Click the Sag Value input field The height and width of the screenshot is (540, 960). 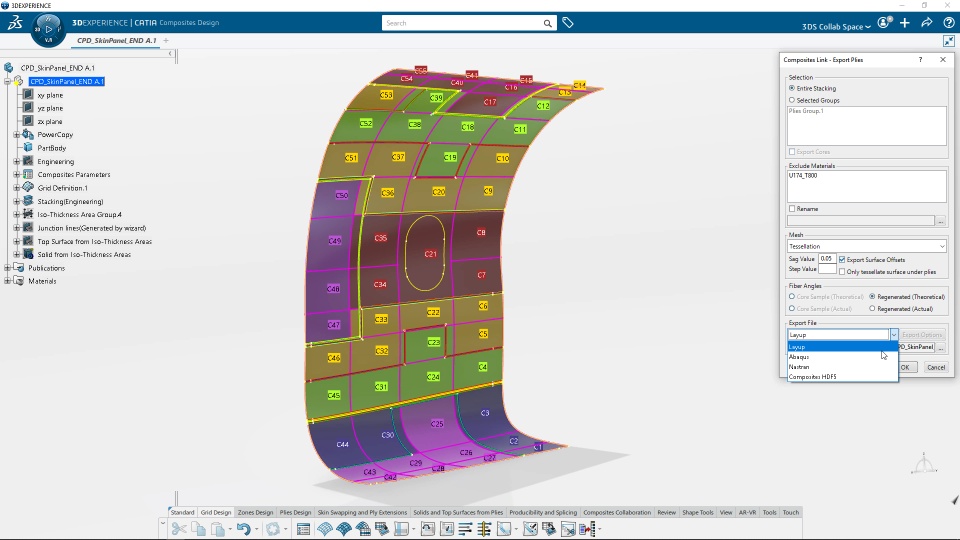tap(827, 259)
